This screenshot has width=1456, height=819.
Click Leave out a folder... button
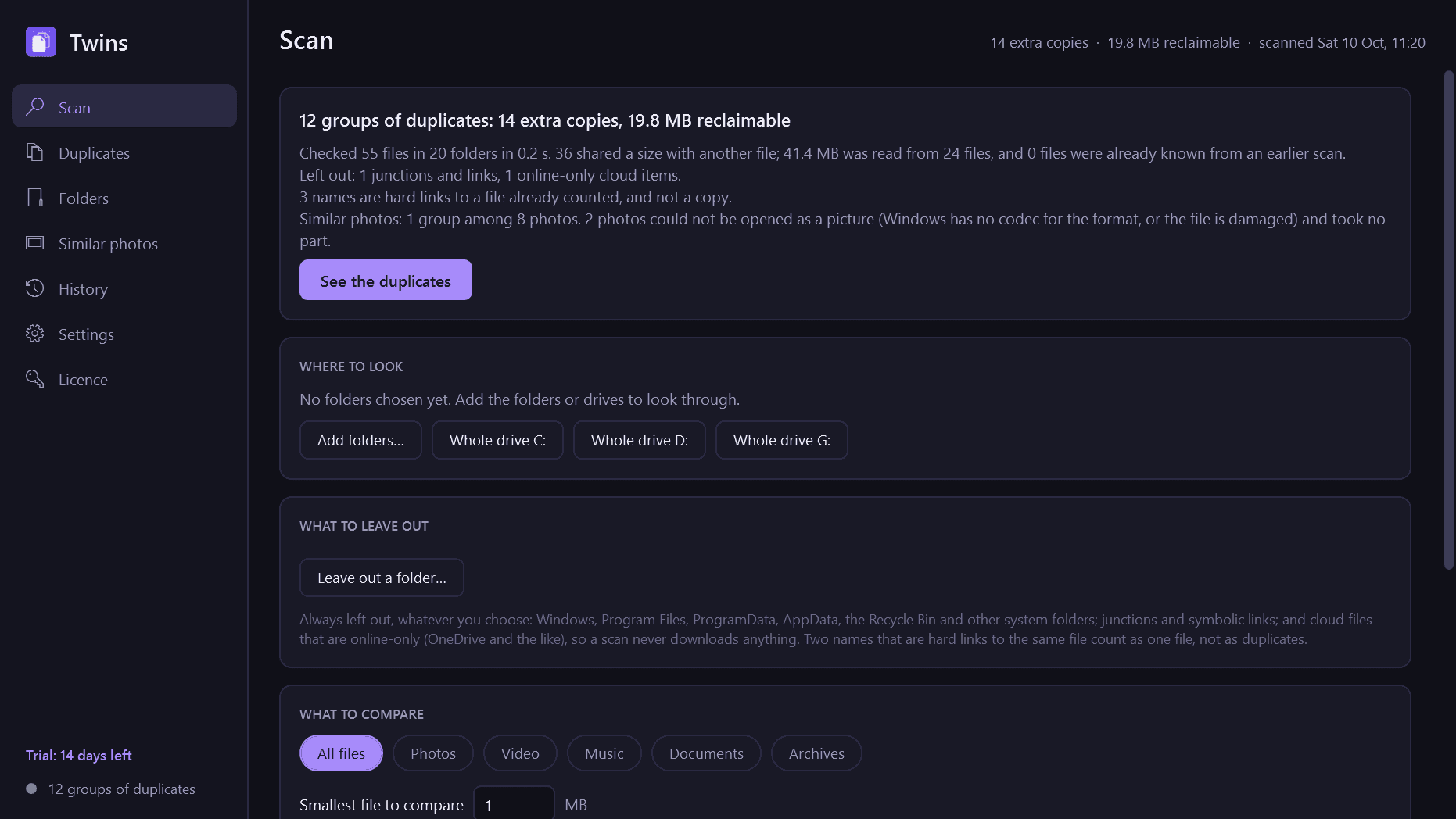click(x=382, y=578)
